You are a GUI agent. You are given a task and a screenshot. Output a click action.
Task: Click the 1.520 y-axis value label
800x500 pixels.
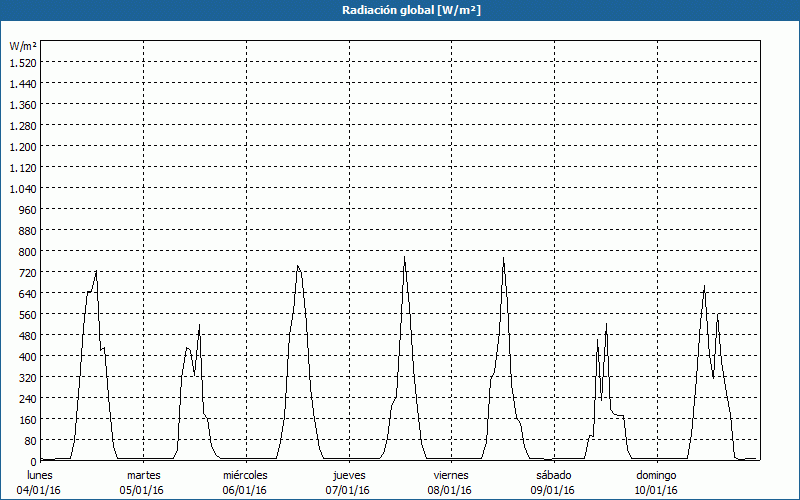(x=23, y=62)
